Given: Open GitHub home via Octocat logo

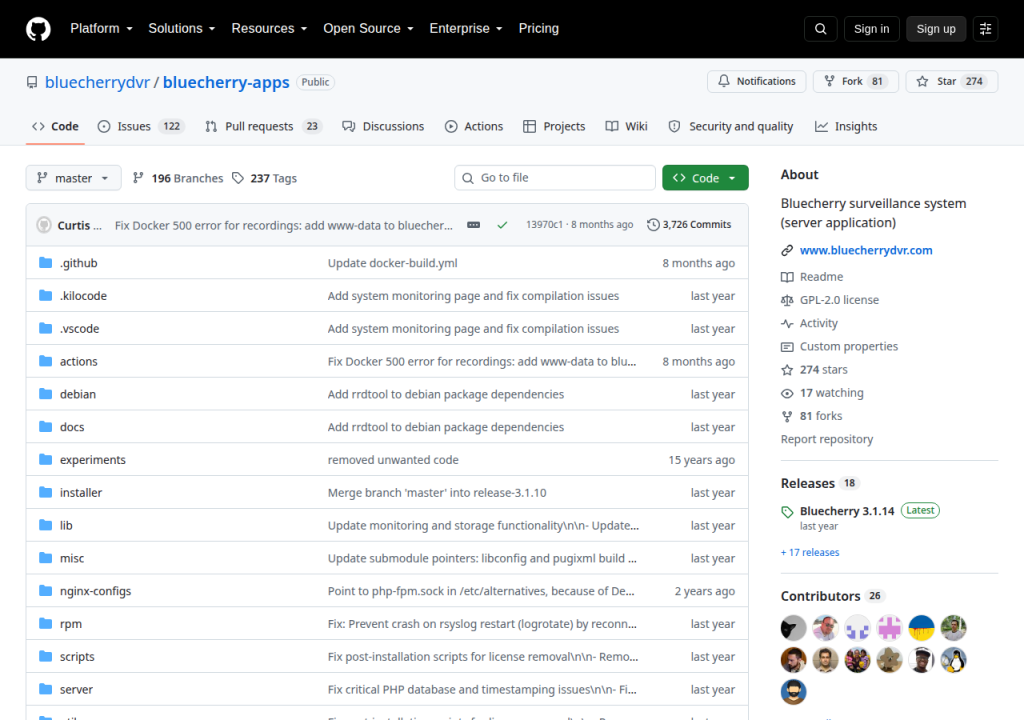Looking at the screenshot, I should [x=38, y=29].
